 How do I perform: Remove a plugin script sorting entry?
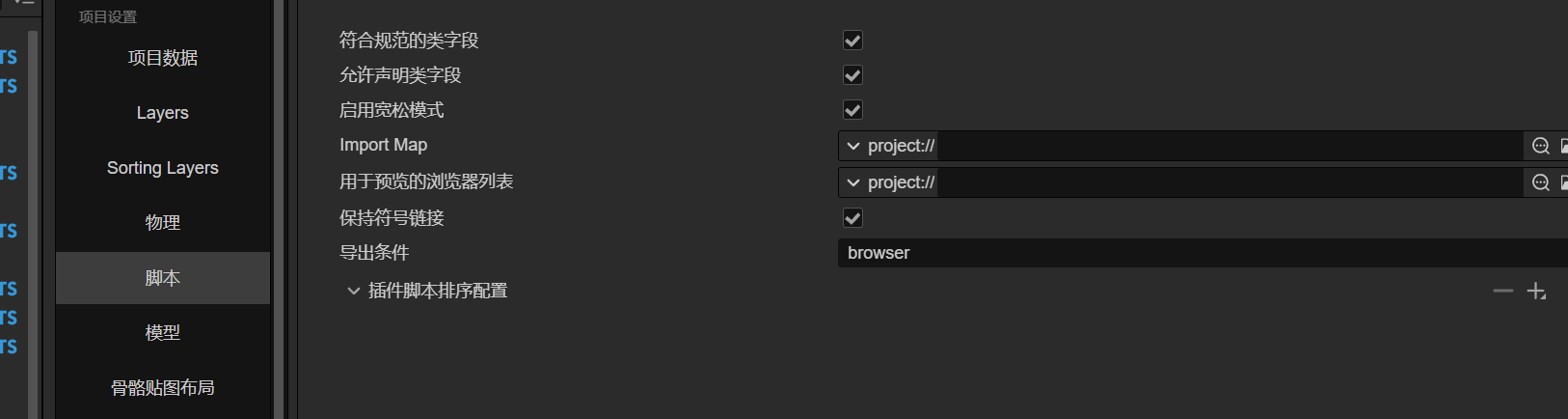coord(1502,291)
